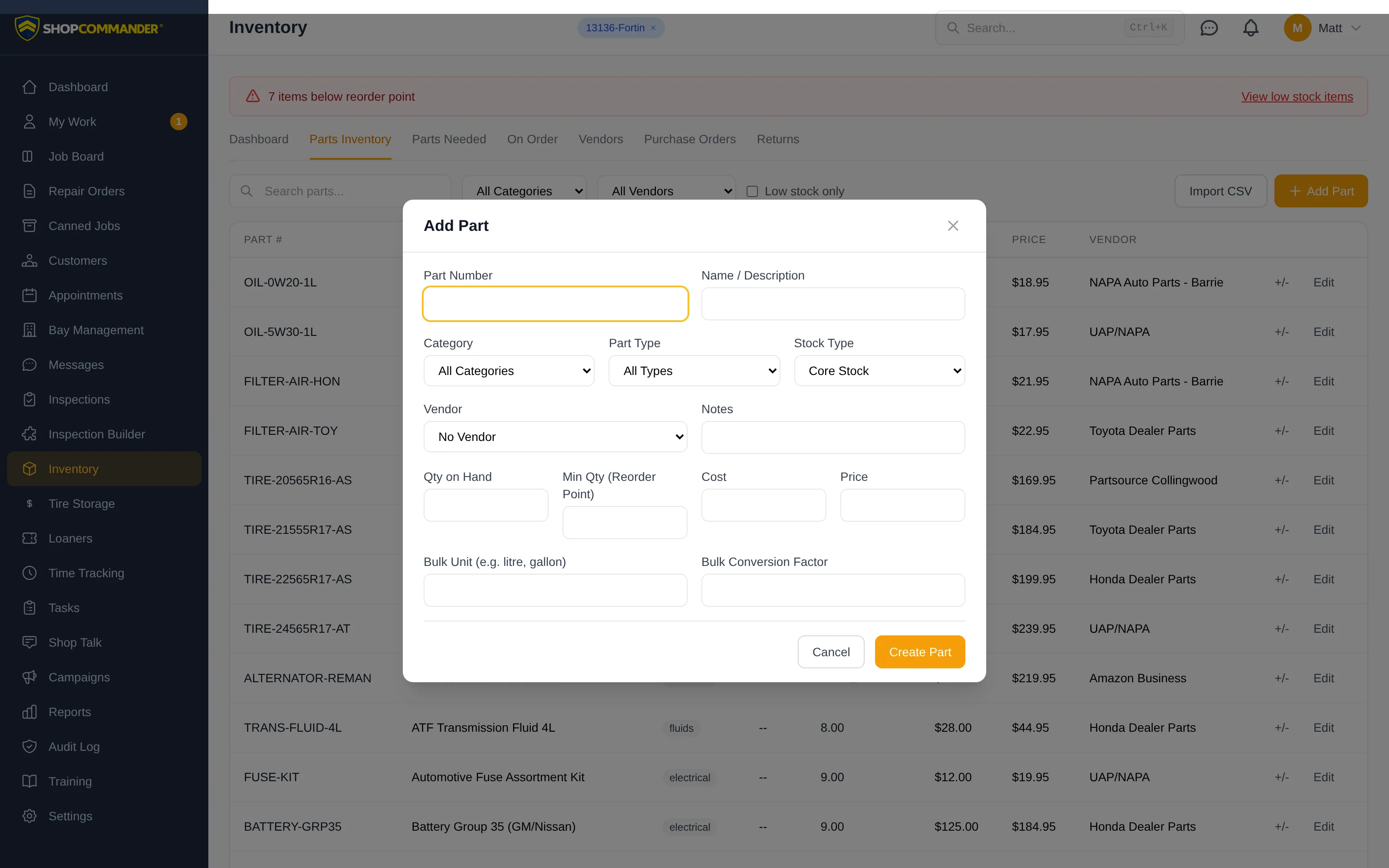Click the Qty on Hand field
The image size is (1389, 868).
coord(486,505)
